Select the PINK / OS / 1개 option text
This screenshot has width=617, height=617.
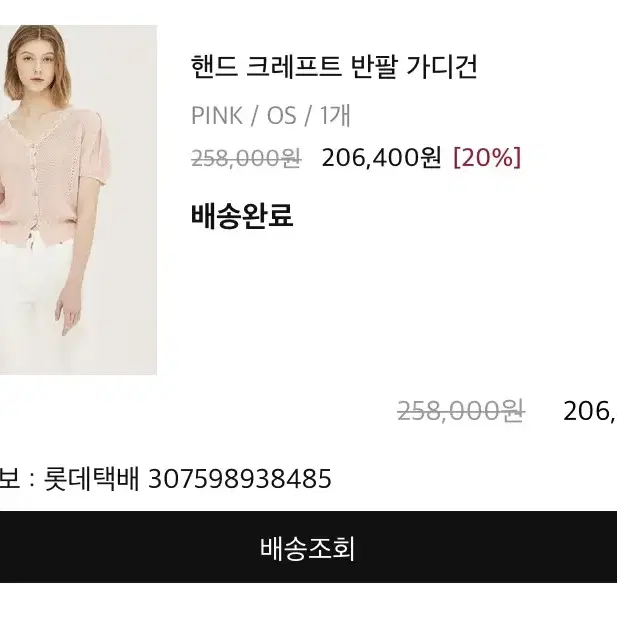(270, 116)
